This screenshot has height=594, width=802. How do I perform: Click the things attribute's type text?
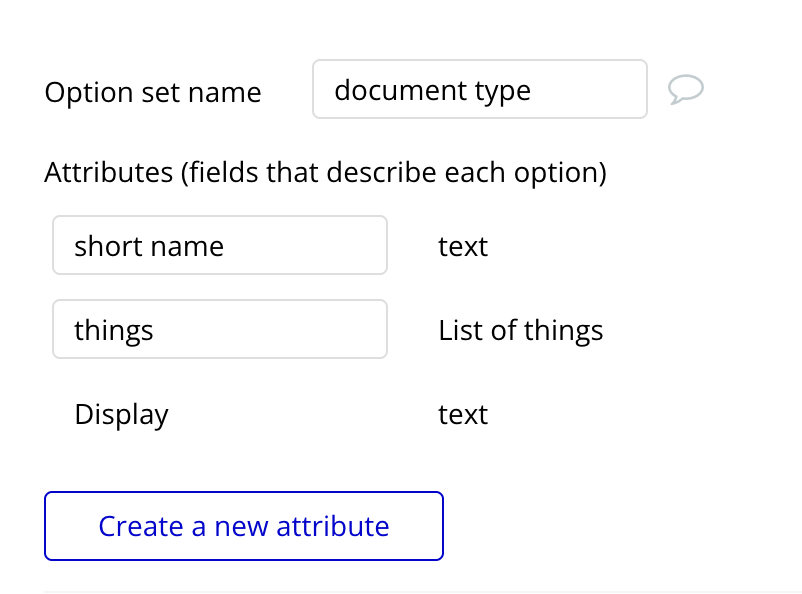520,330
